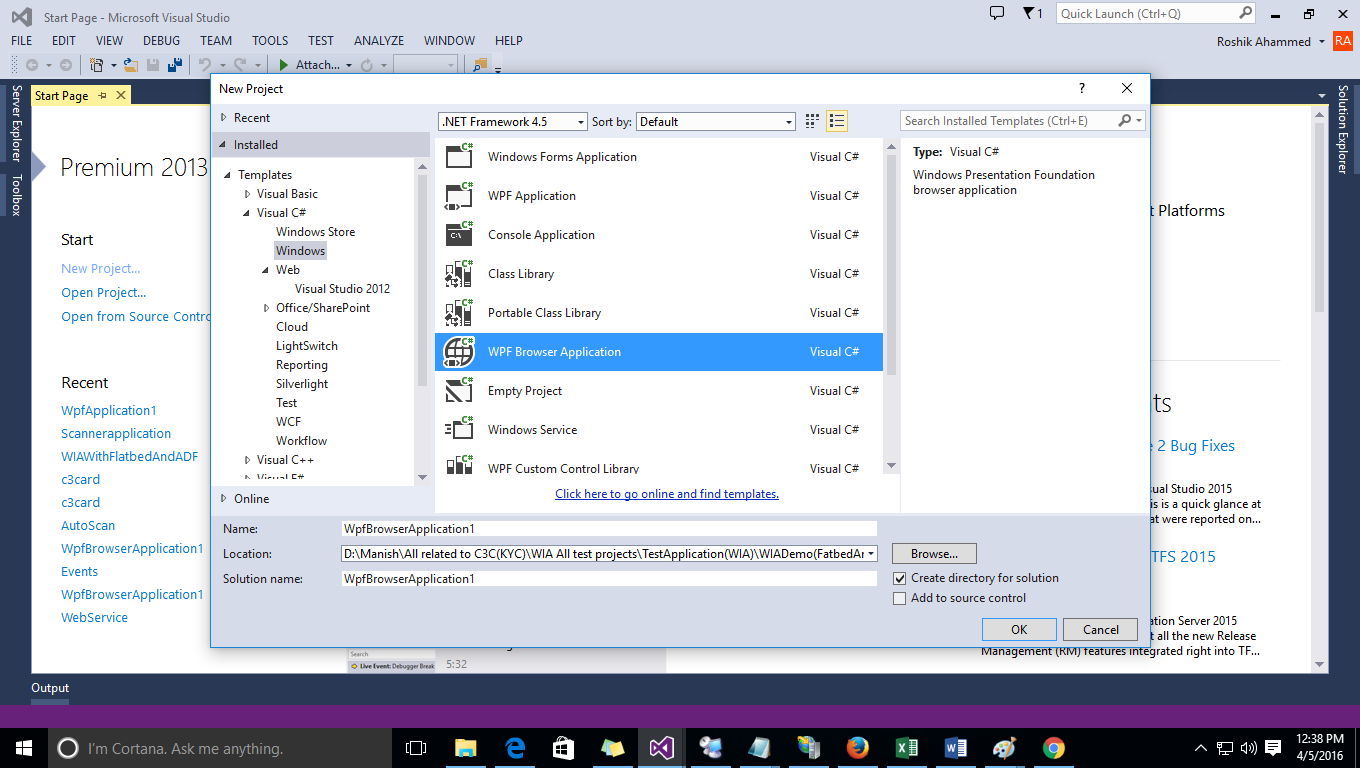The image size is (1360, 768).
Task: Follow the link to find templates online
Action: point(666,493)
